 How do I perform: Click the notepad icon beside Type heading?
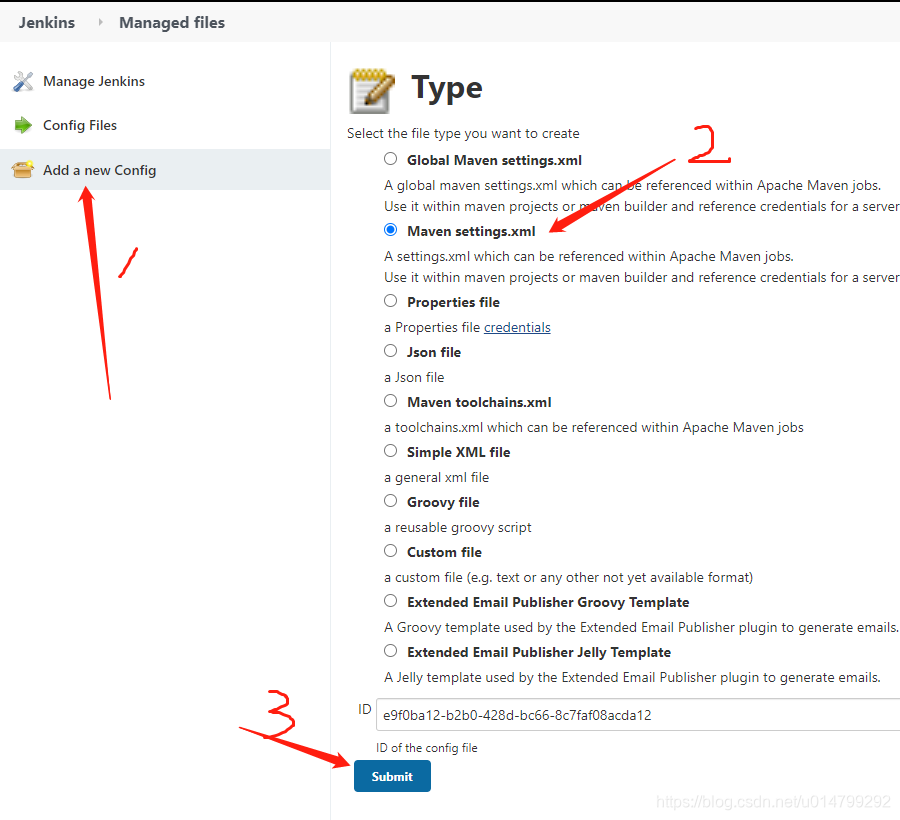coord(372,91)
